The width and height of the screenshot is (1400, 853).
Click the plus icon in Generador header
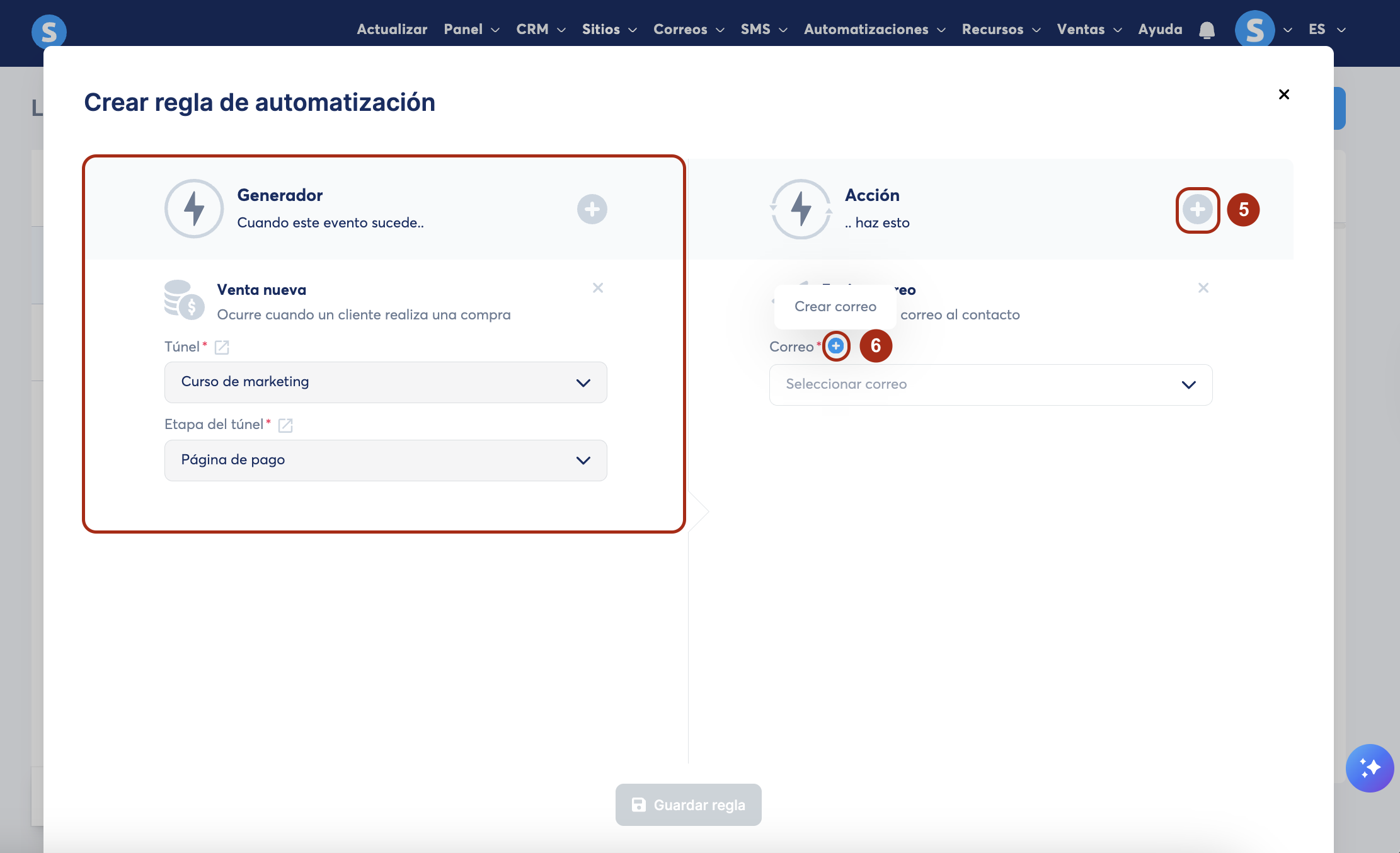[x=592, y=209]
